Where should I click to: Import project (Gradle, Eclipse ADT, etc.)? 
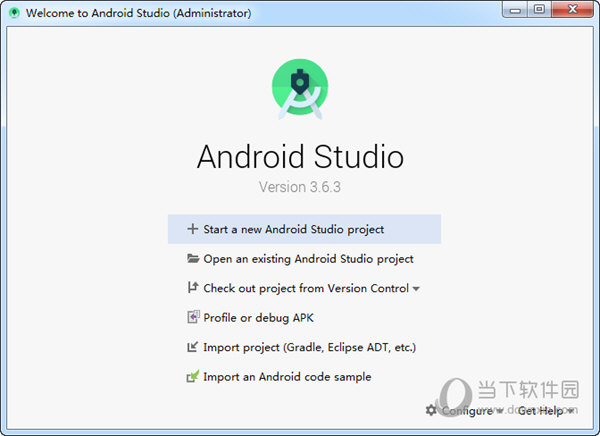tap(310, 347)
